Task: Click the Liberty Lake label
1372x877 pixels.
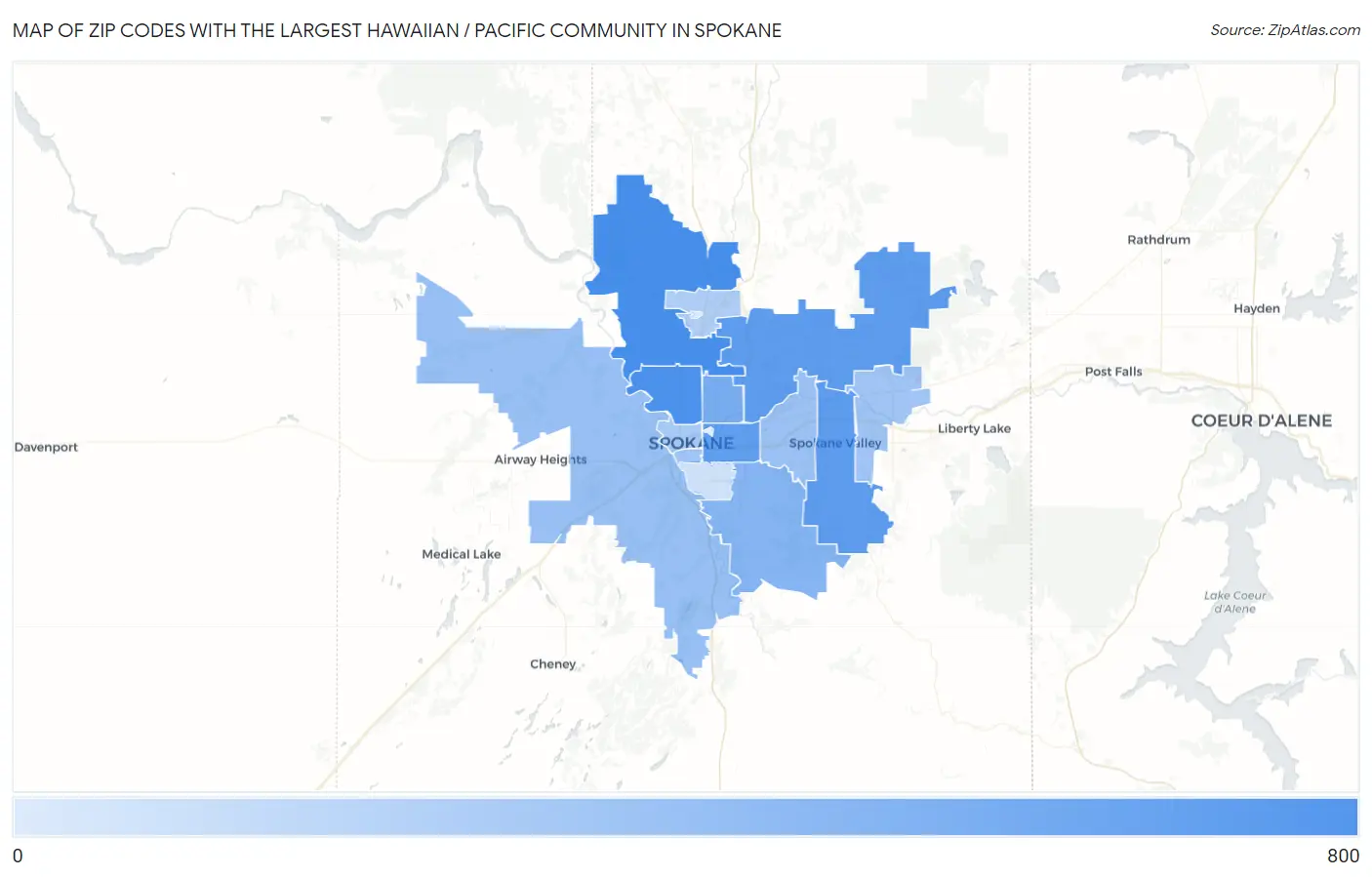Action: 974,428
